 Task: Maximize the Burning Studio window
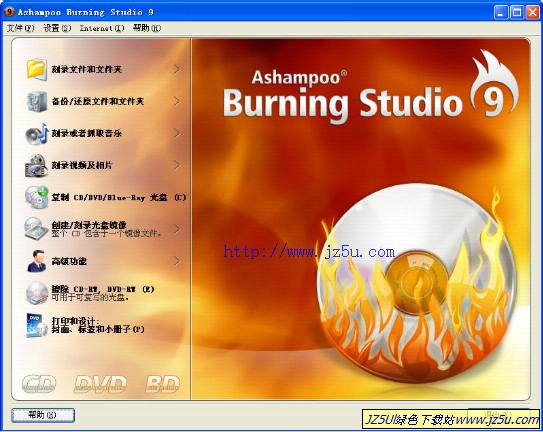pos(517,12)
